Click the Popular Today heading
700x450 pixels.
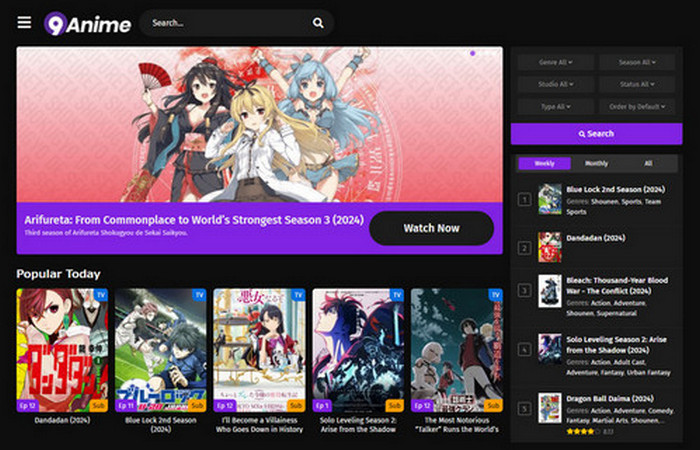58,274
